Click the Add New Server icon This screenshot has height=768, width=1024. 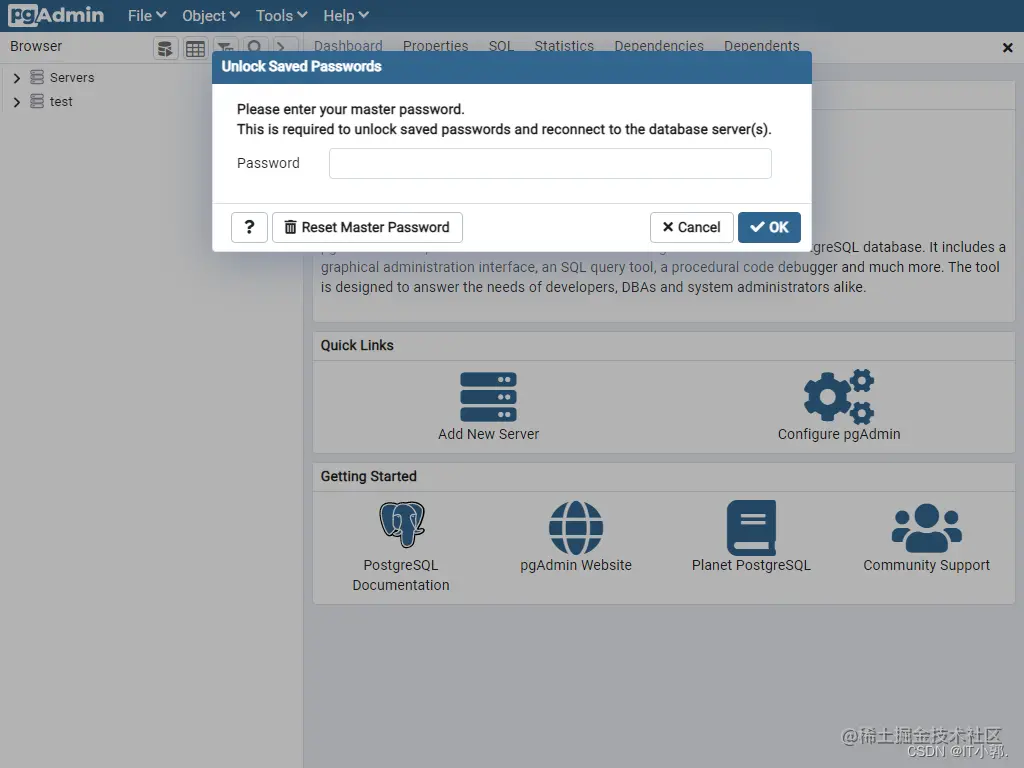(488, 397)
